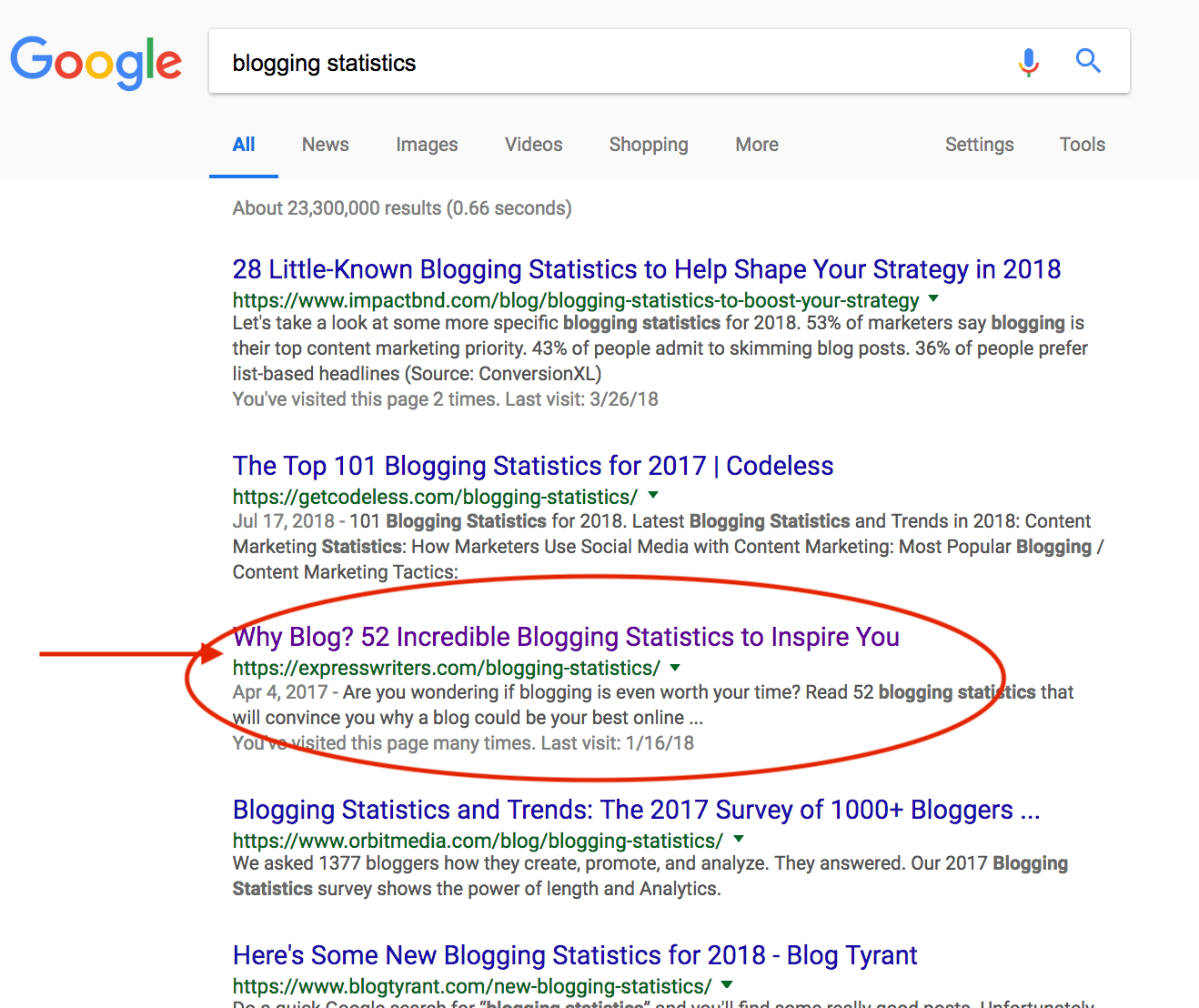The width and height of the screenshot is (1199, 1008).
Task: Open Why Blog? 52 Incredible Blogging Statistics
Action: 566,637
